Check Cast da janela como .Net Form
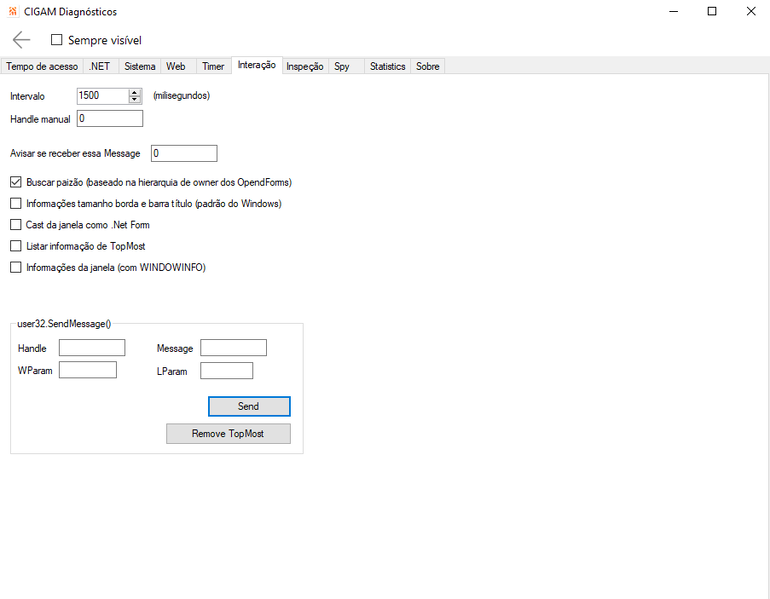 click(x=16, y=225)
